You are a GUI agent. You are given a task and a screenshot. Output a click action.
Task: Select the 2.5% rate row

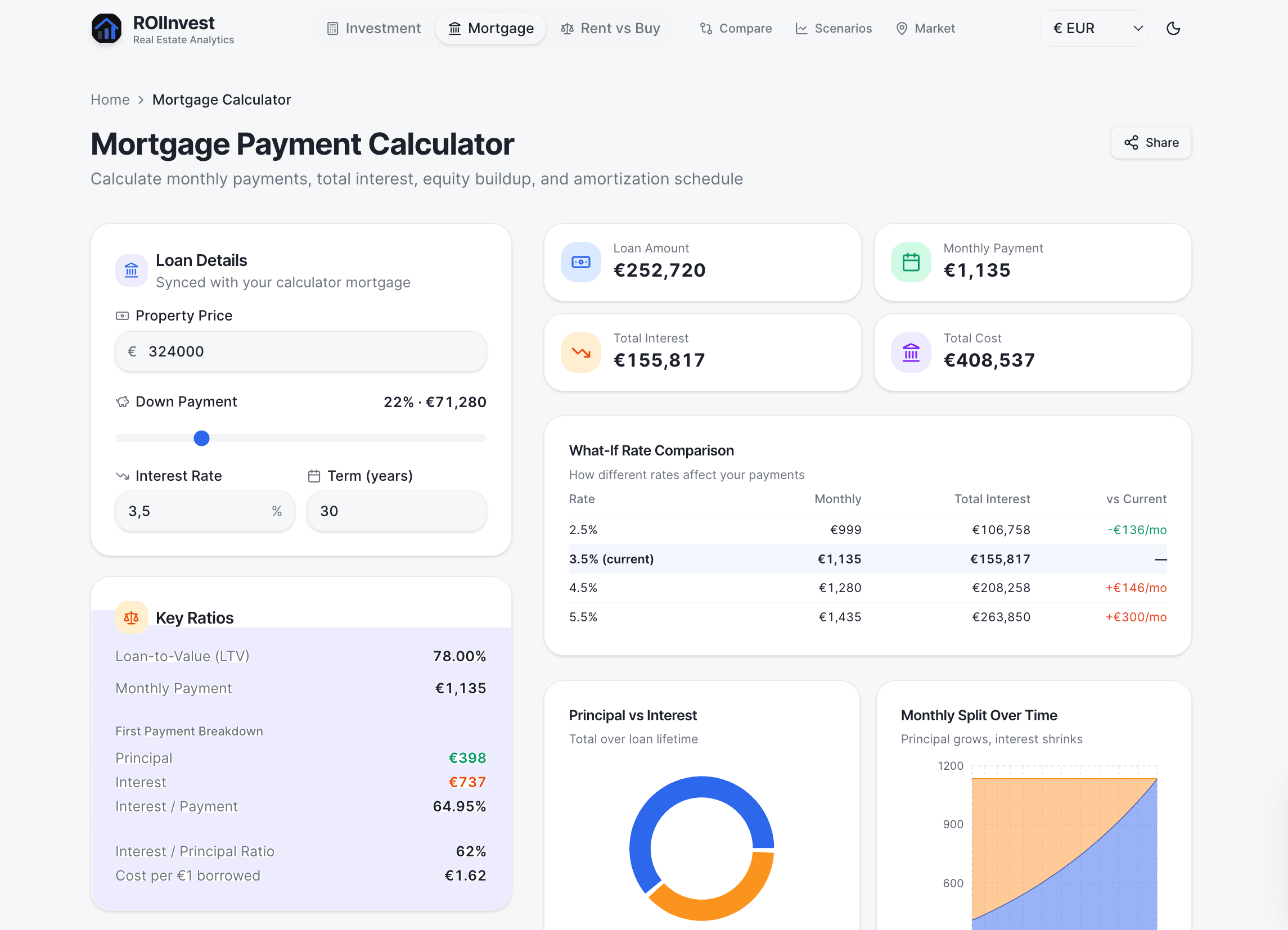[x=867, y=530]
